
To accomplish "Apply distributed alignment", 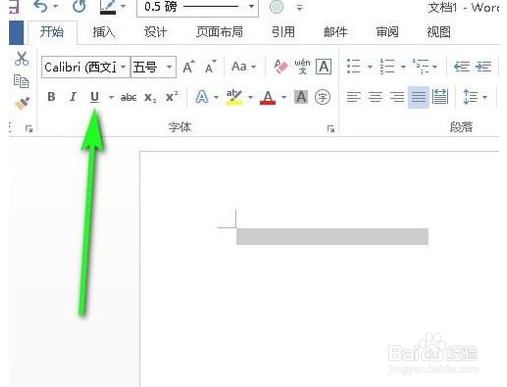I will tap(440, 97).
